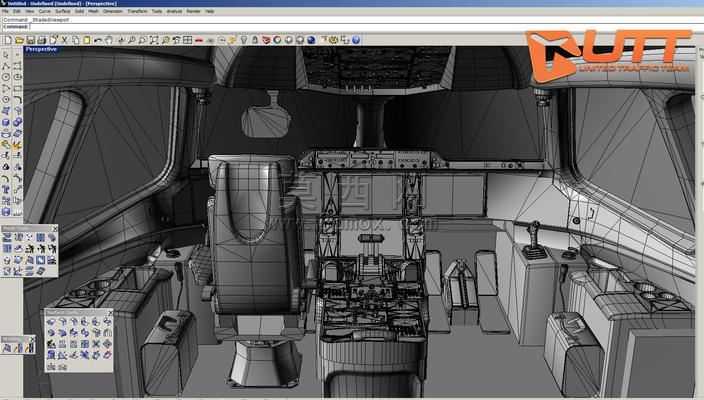The height and width of the screenshot is (400, 704).
Task: Click the command history line text
Action: tap(36, 20)
